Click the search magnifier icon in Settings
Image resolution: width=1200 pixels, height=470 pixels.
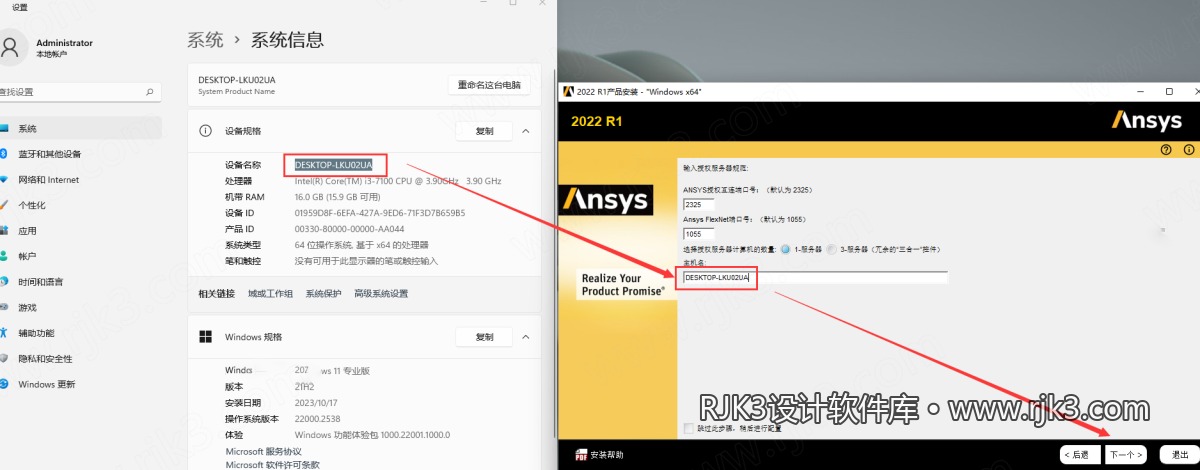tap(150, 91)
